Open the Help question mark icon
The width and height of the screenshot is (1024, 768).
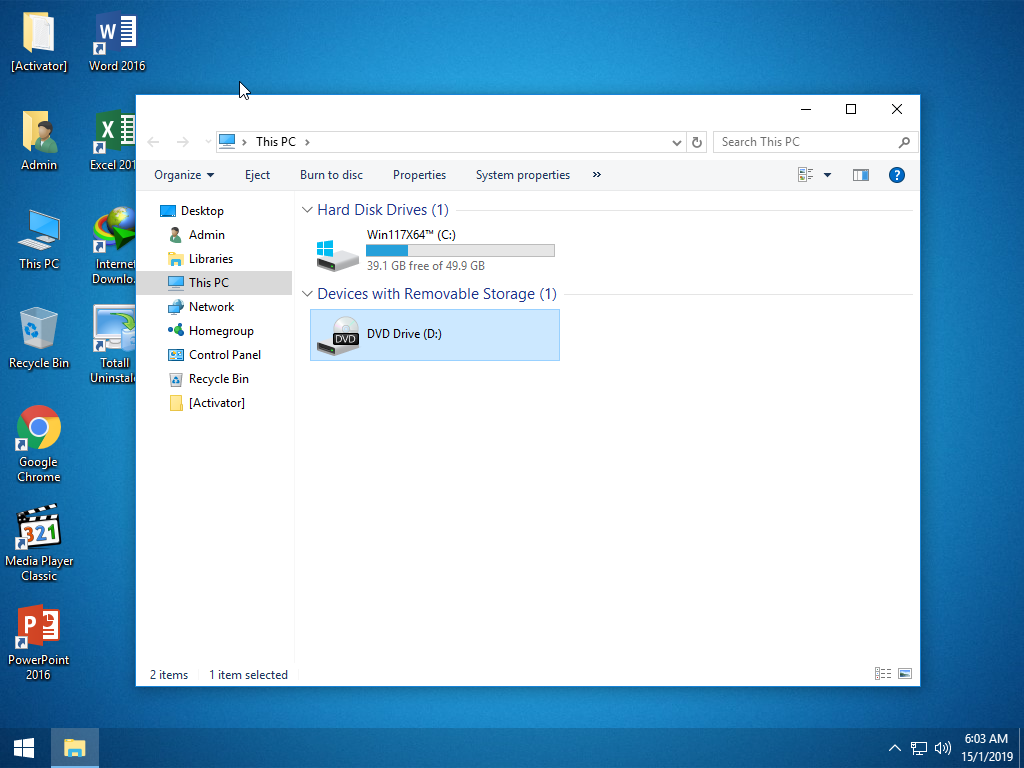[x=896, y=175]
